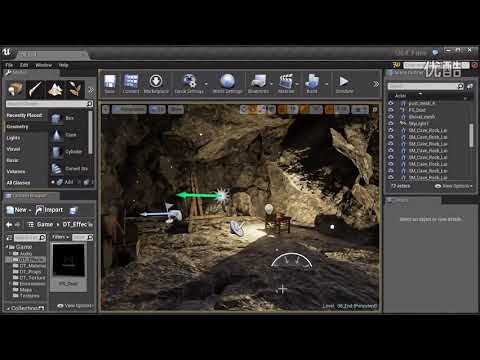480x360 pixels.
Task: Open viewport options arrow button
Action: pyautogui.click(x=106, y=109)
